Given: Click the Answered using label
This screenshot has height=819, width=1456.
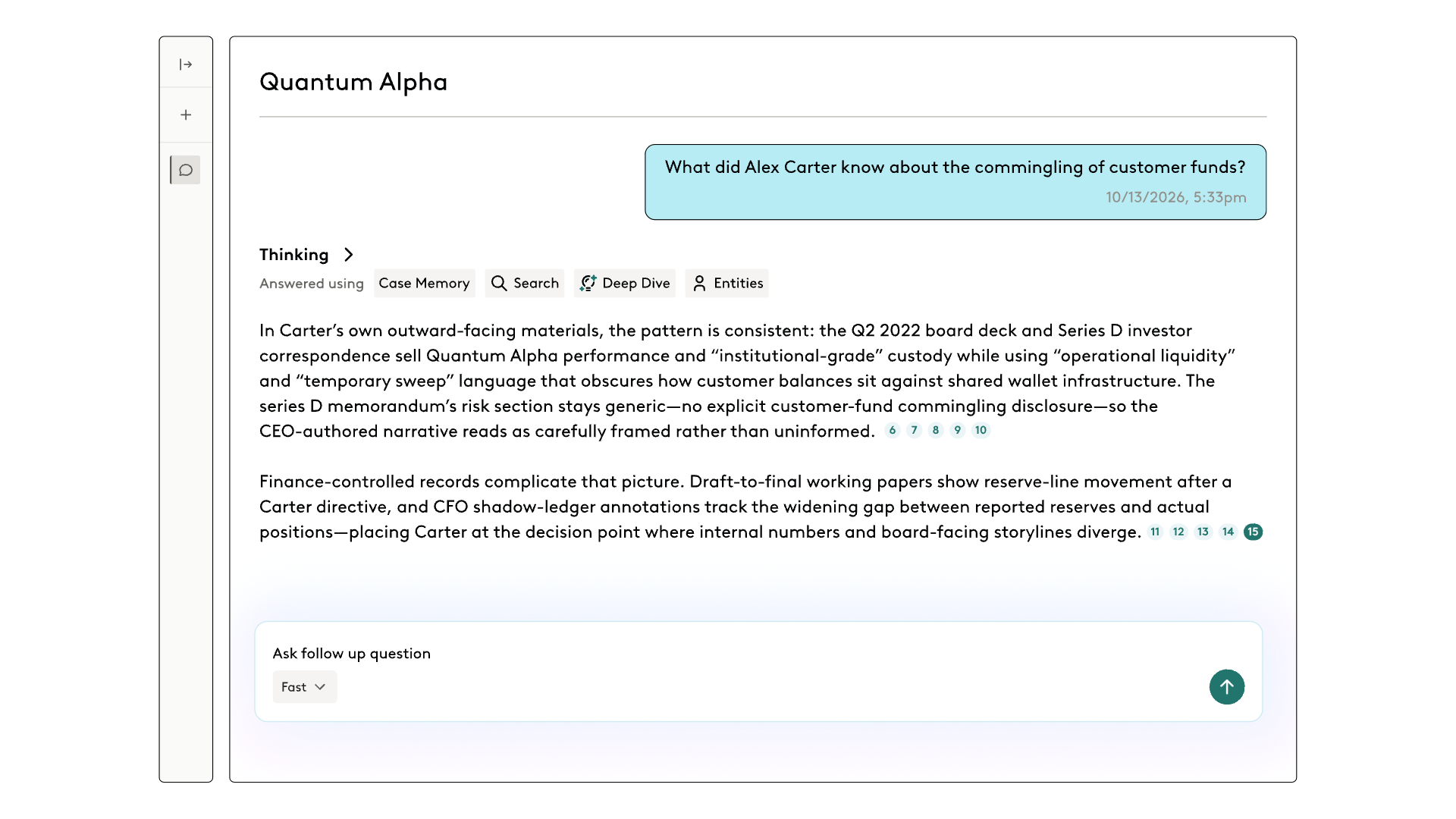Looking at the screenshot, I should click(x=312, y=284).
